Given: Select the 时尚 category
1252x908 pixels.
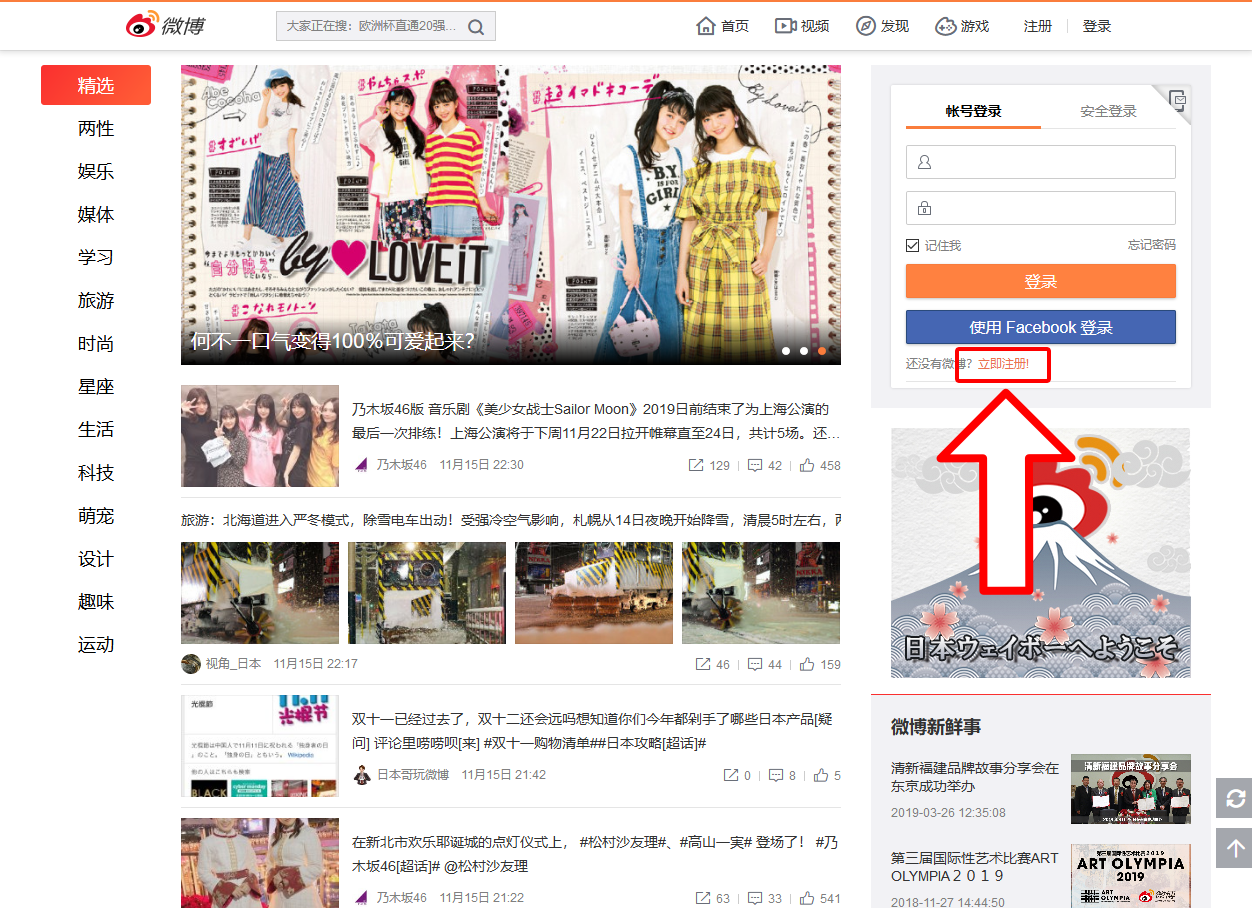Looking at the screenshot, I should pos(96,344).
